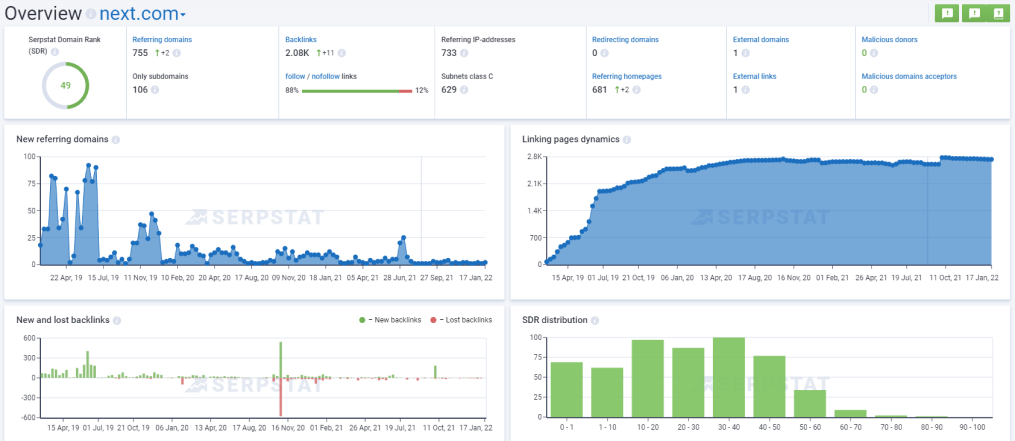Click info icon next to Serpstat Domain Rank (SDR)
Viewport: 1015px width, 441px height.
point(55,52)
